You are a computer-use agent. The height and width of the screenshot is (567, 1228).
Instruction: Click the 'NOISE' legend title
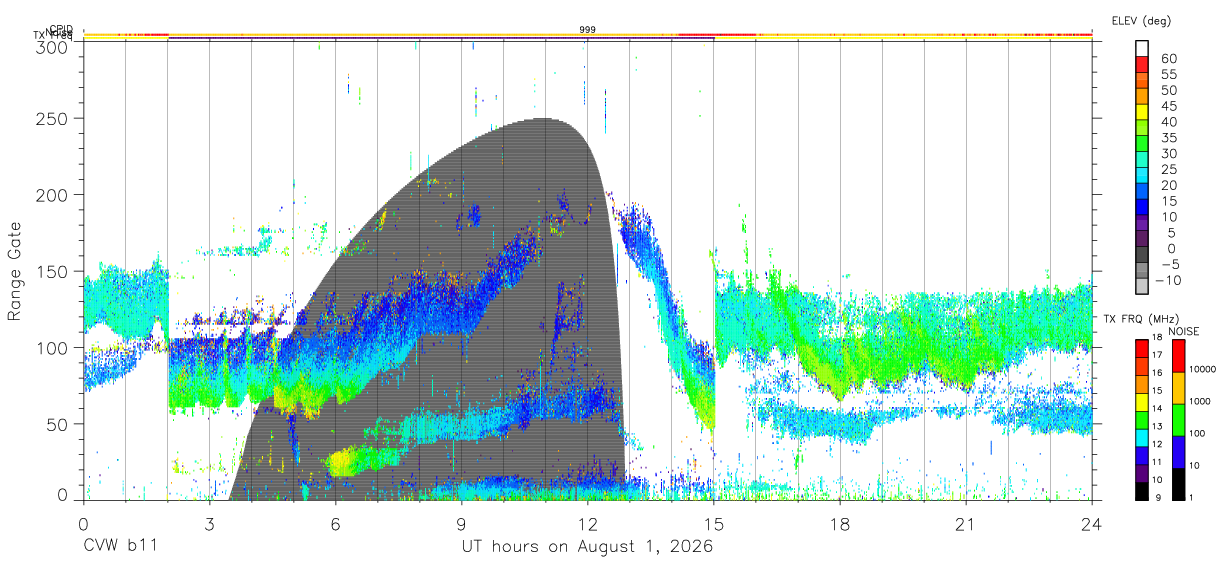point(1184,331)
